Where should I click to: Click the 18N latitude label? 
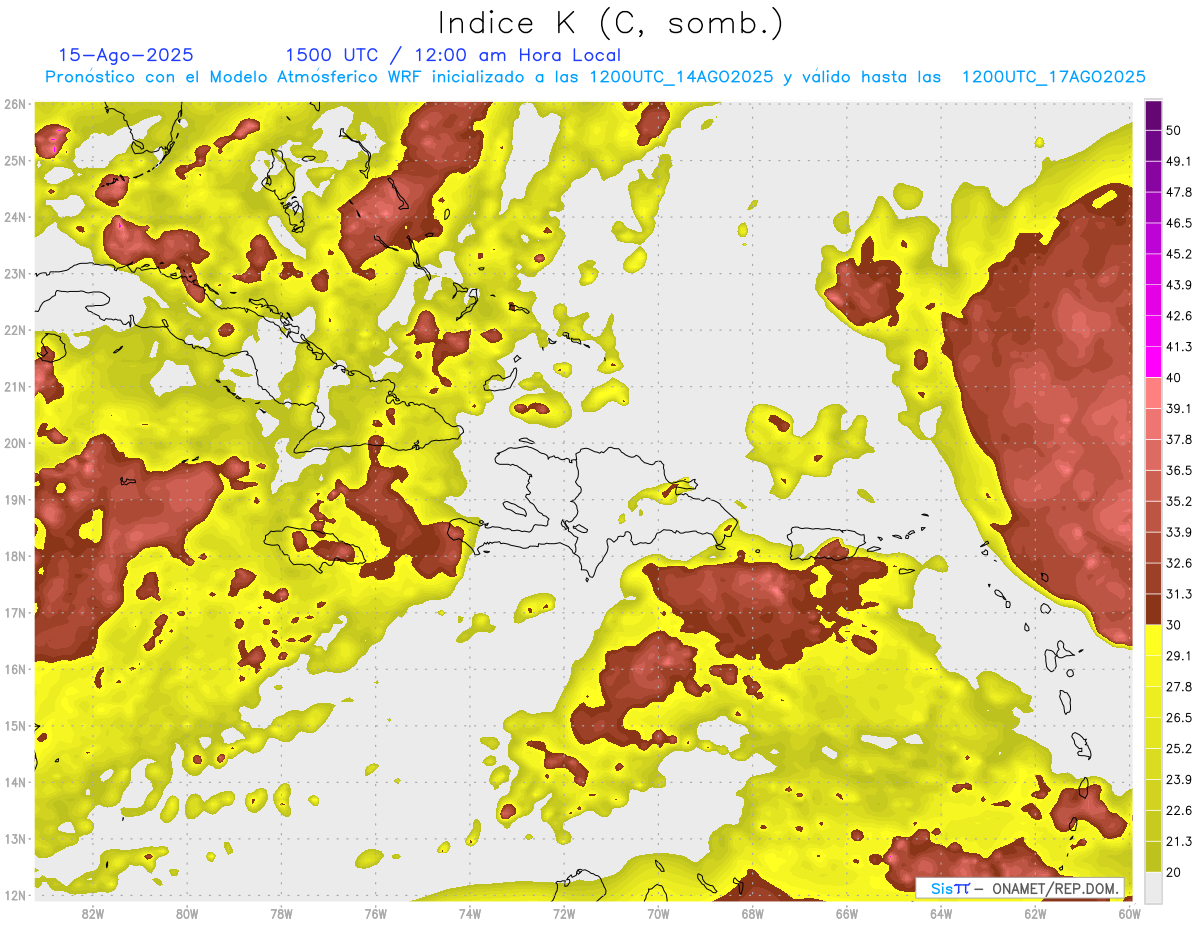pyautogui.click(x=15, y=556)
